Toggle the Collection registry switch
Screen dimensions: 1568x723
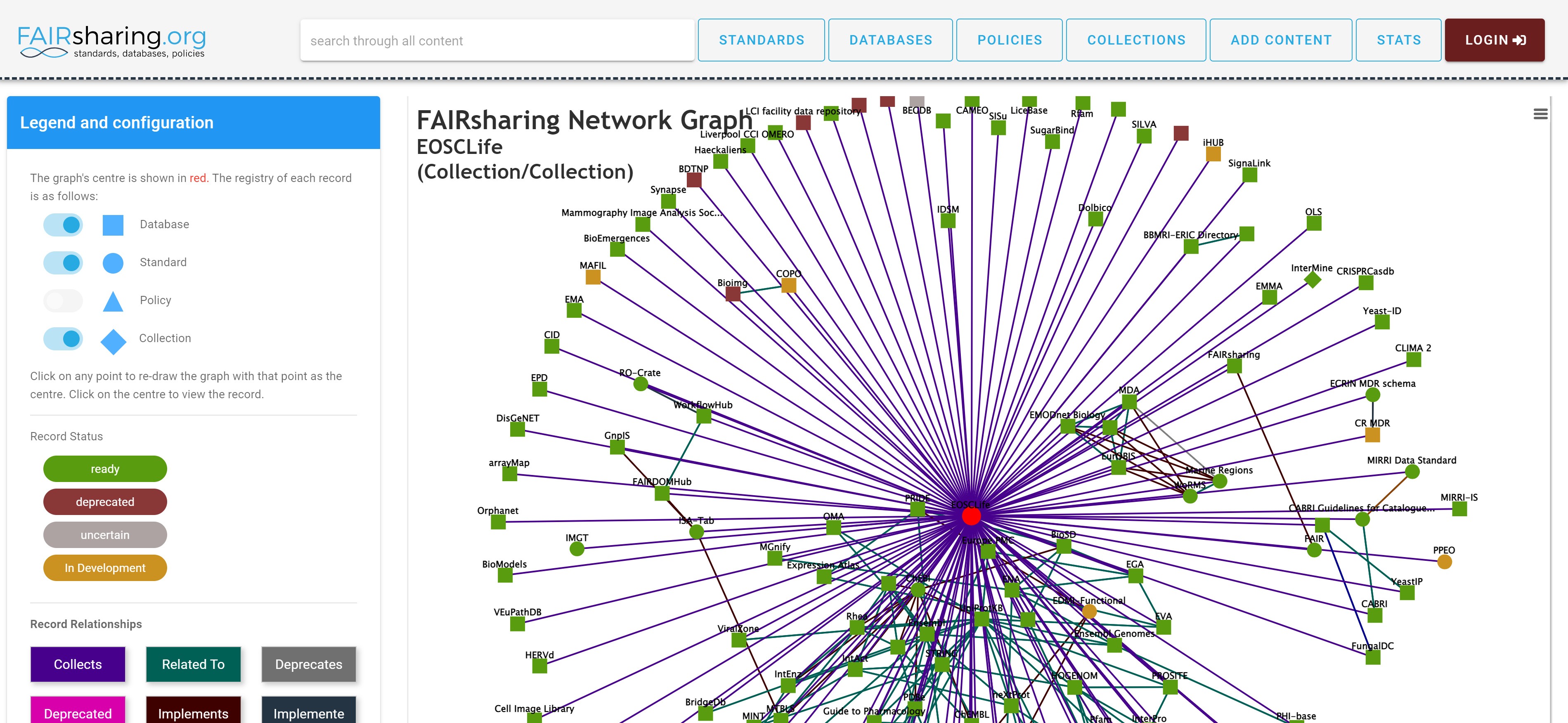pos(63,338)
